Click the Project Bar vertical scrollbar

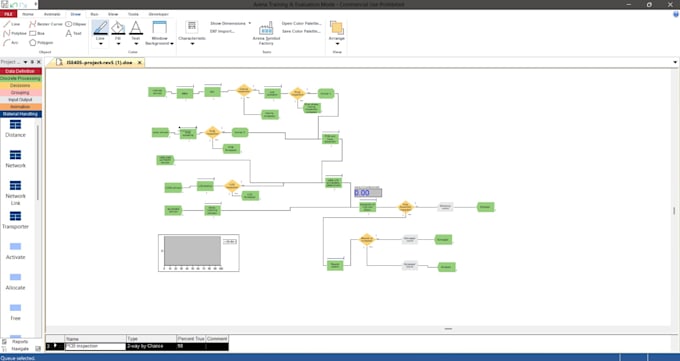[x=38, y=163]
